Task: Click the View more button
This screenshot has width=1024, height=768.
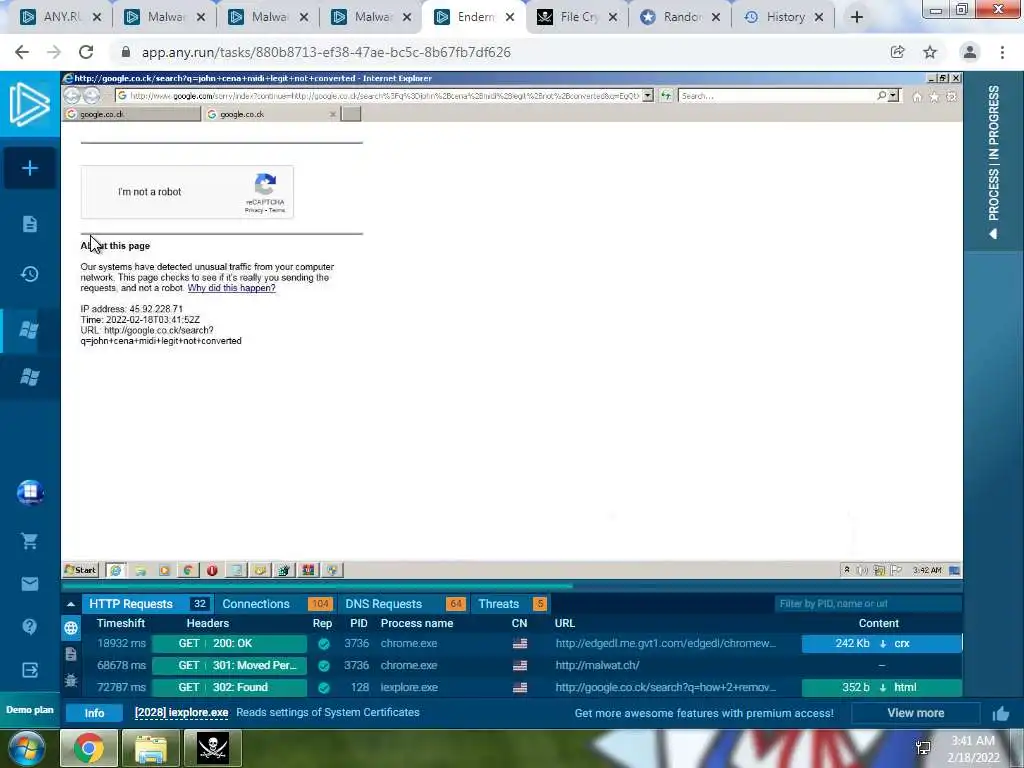Action: (x=916, y=713)
